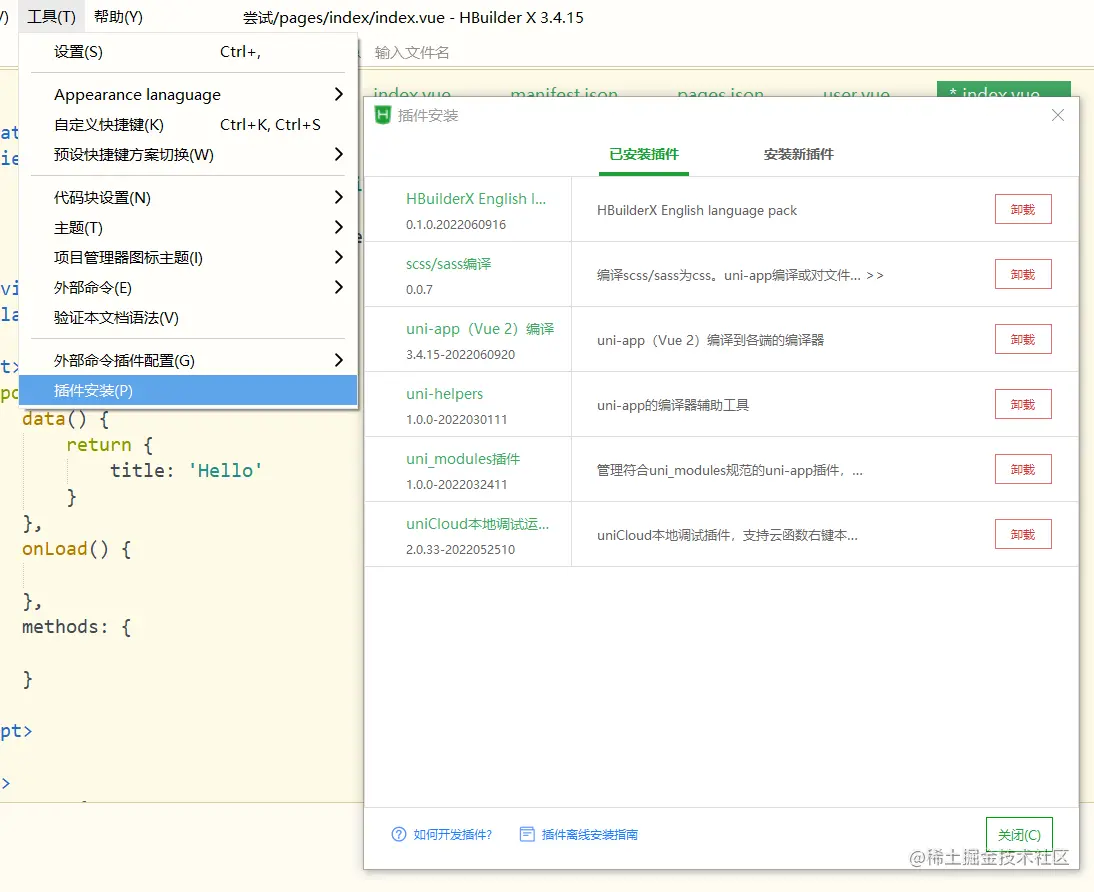Show more of scss/sass description via >>

[x=875, y=276]
